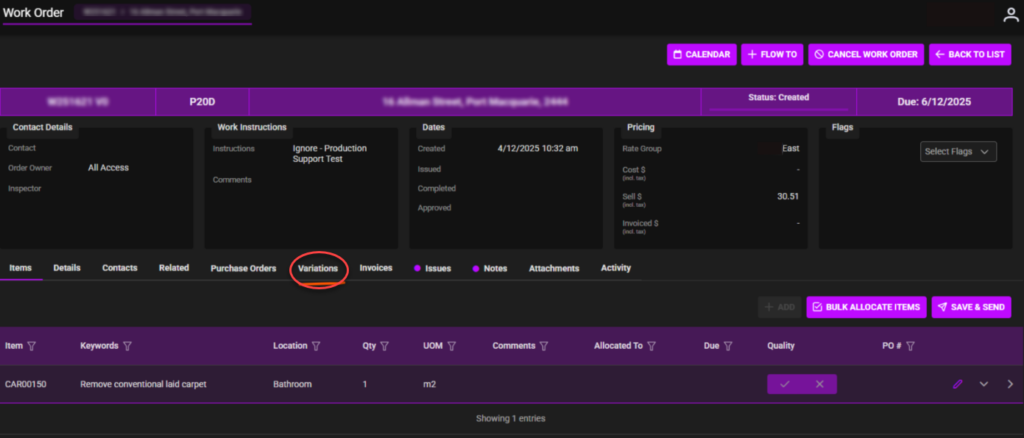The height and width of the screenshot is (438, 1024).
Task: Go to the Attachments tab
Action: point(554,268)
